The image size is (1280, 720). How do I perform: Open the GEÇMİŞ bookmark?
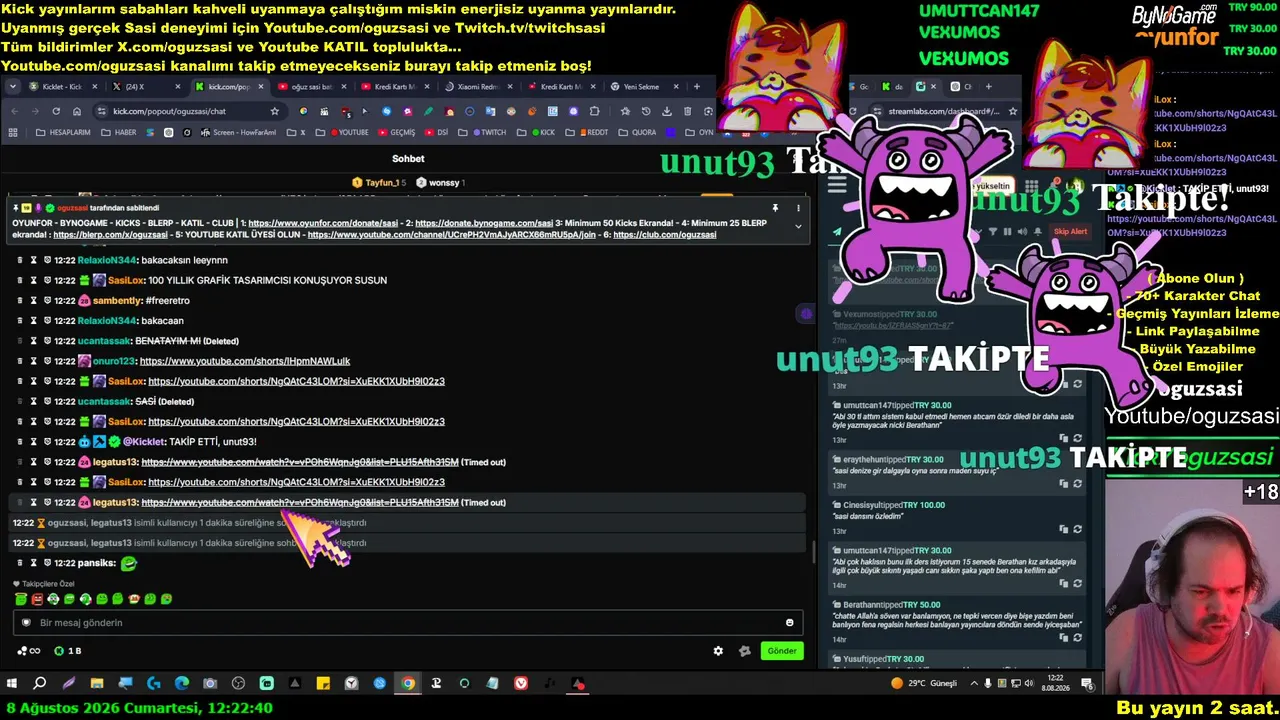click(396, 132)
